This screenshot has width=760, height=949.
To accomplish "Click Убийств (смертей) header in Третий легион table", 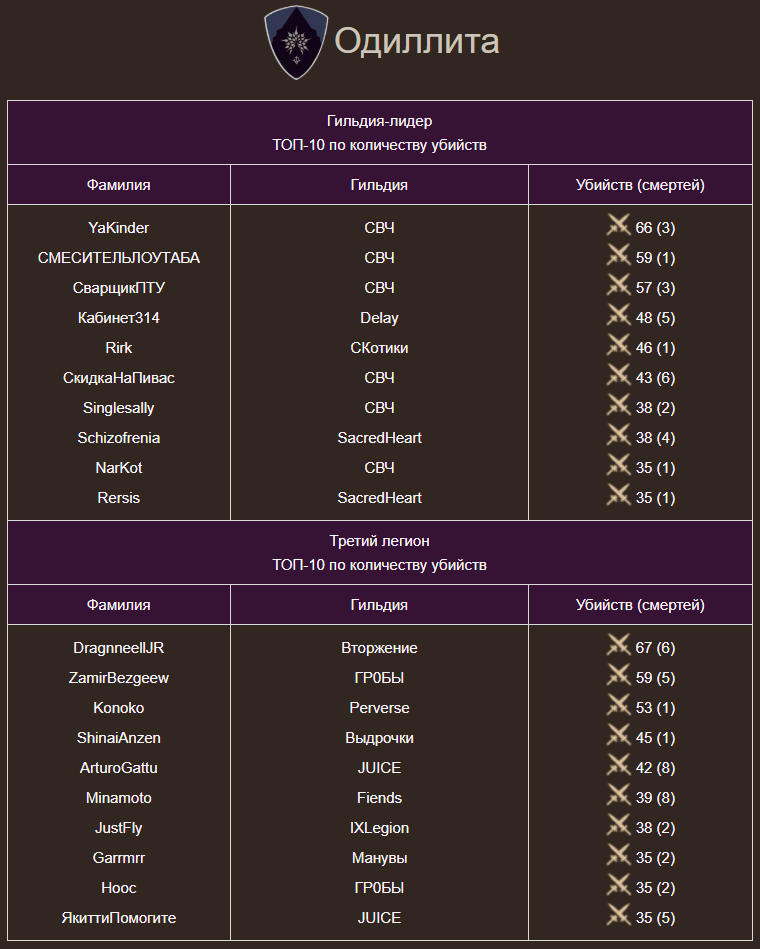I will tap(640, 605).
